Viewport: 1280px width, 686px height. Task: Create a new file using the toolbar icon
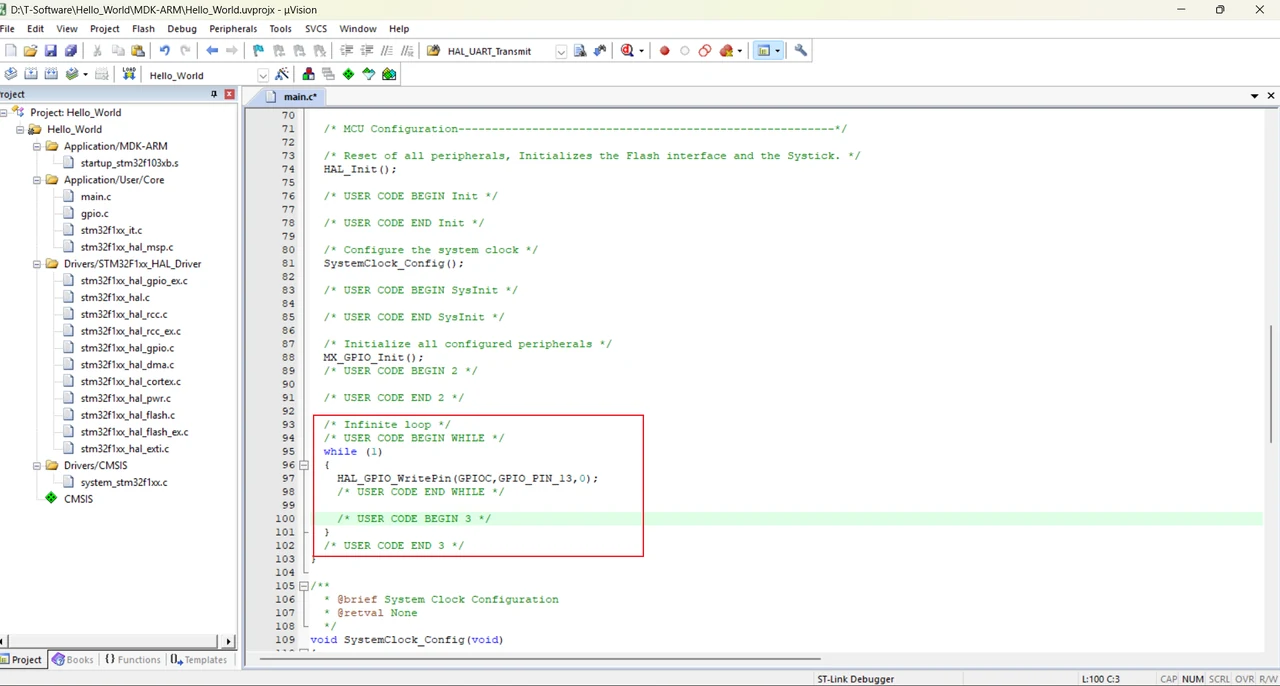(x=10, y=51)
